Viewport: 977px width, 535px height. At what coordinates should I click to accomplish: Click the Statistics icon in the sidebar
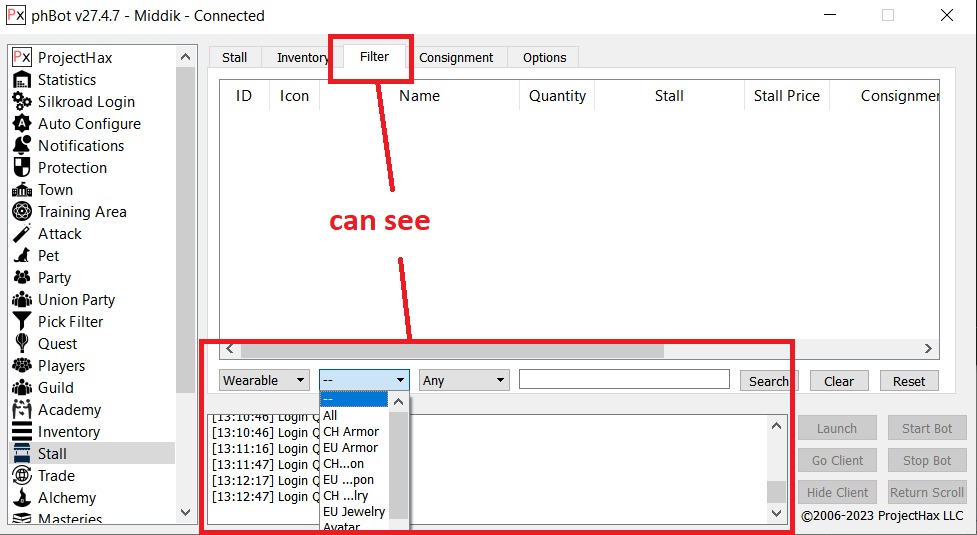coord(22,80)
